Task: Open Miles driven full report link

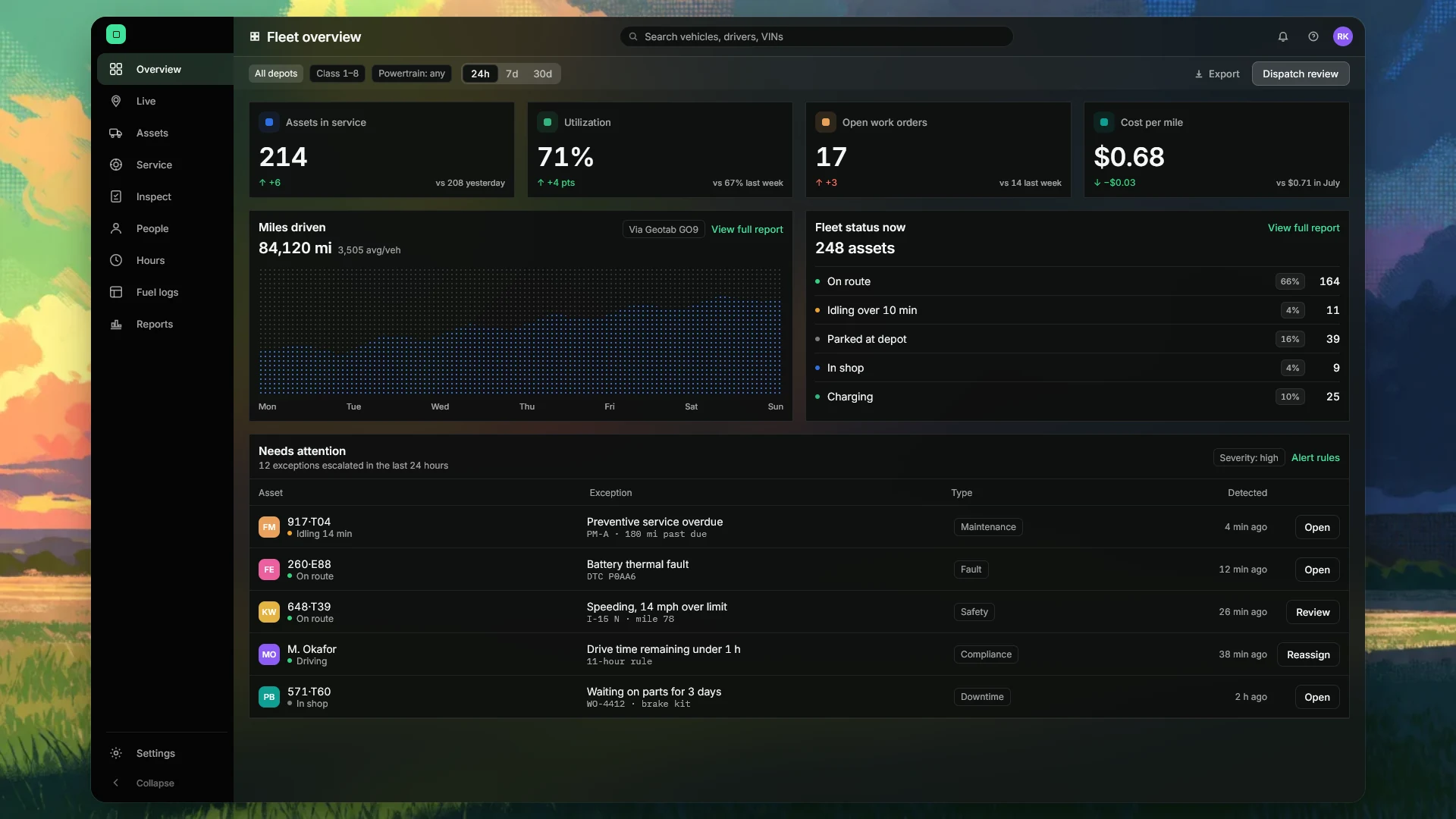Action: [x=747, y=229]
